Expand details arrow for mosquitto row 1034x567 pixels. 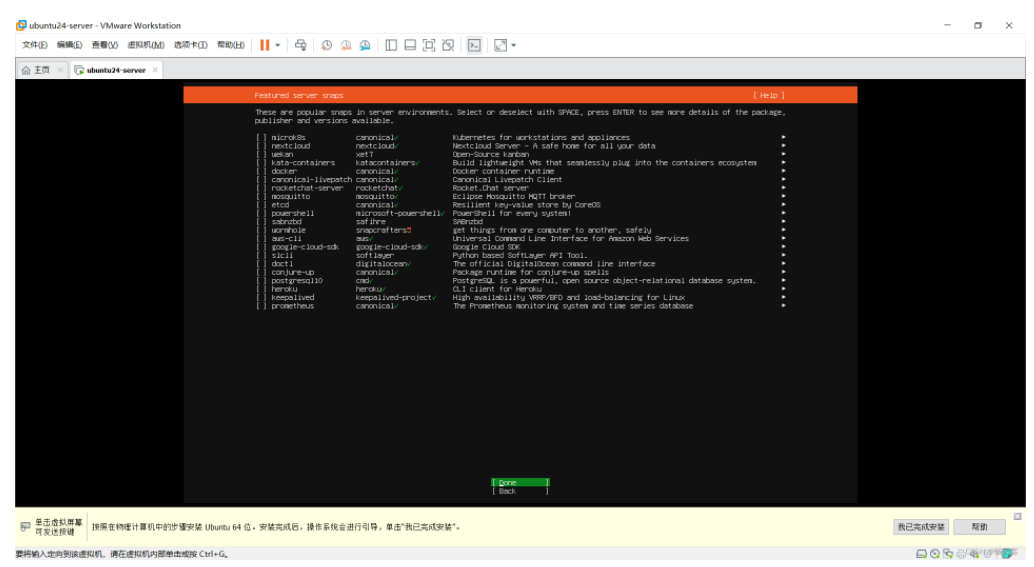tap(783, 196)
